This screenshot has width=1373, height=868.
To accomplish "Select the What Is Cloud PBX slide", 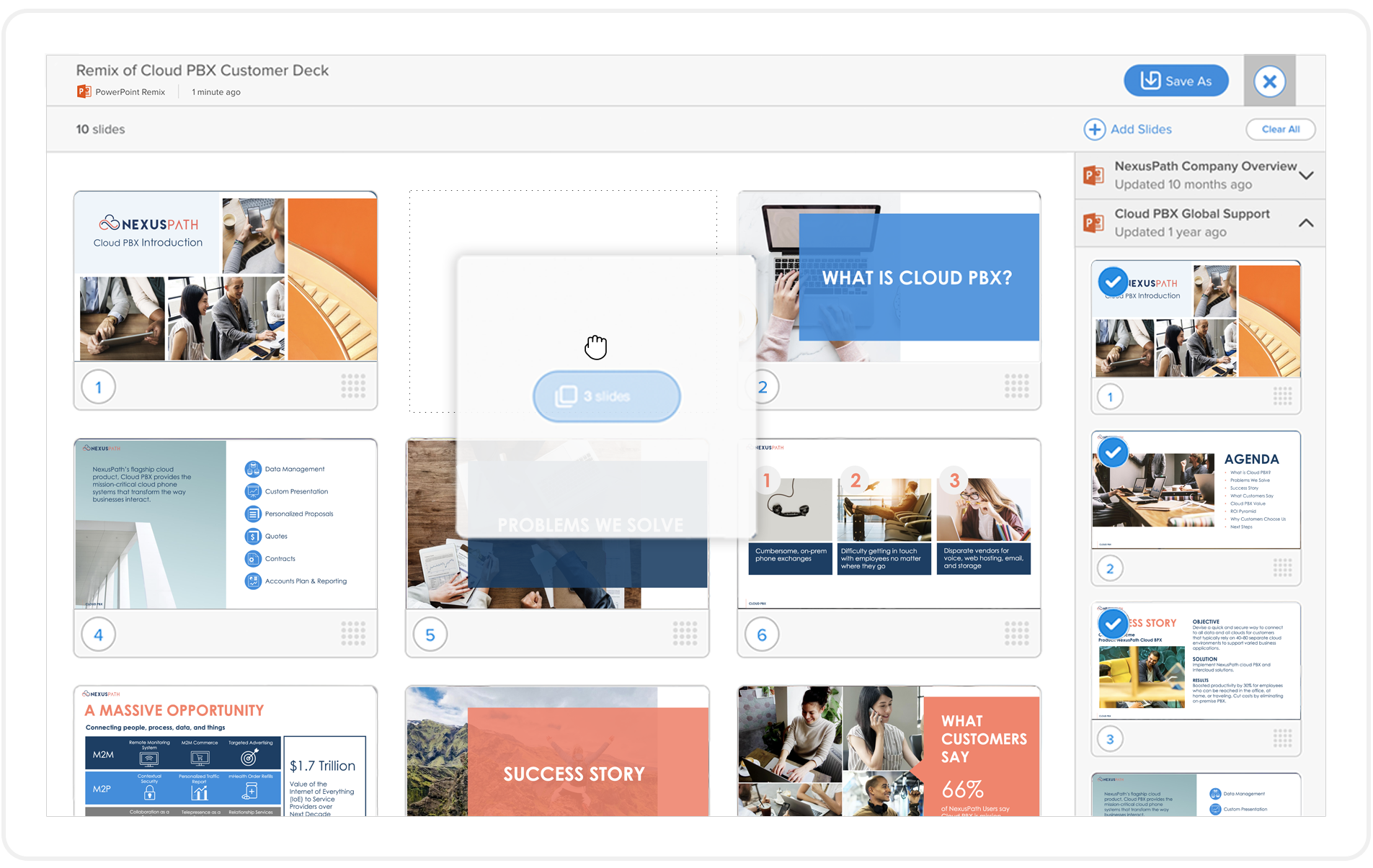I will pyautogui.click(x=889, y=277).
